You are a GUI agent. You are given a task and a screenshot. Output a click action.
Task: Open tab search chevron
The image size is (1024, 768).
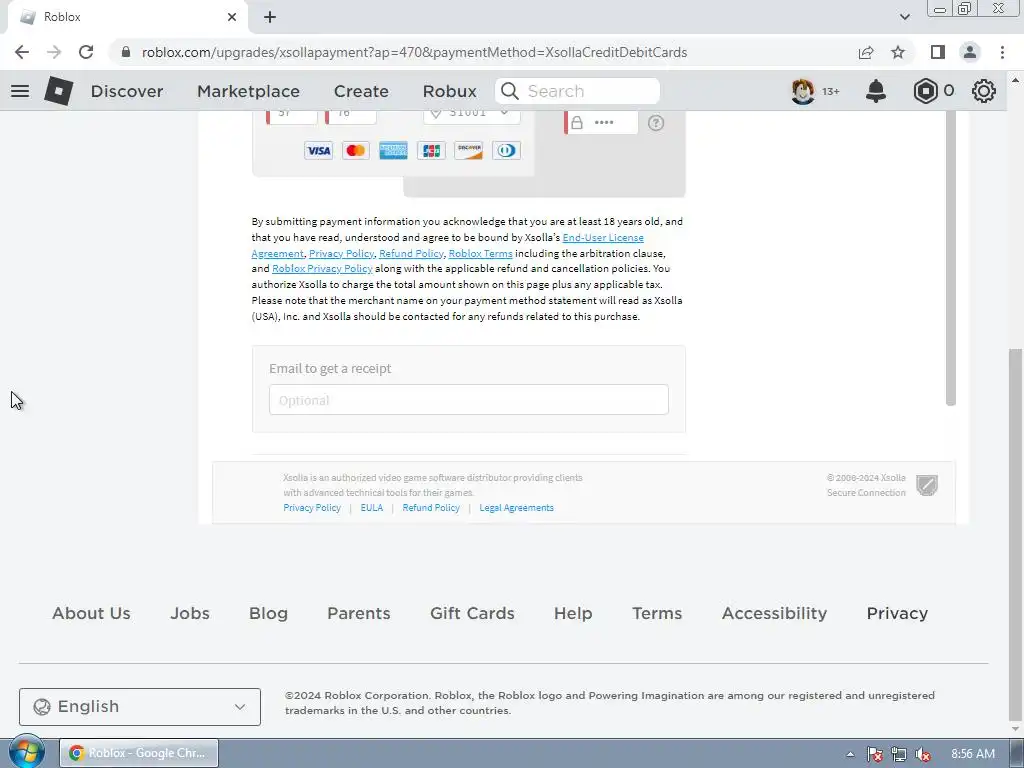pyautogui.click(x=904, y=17)
